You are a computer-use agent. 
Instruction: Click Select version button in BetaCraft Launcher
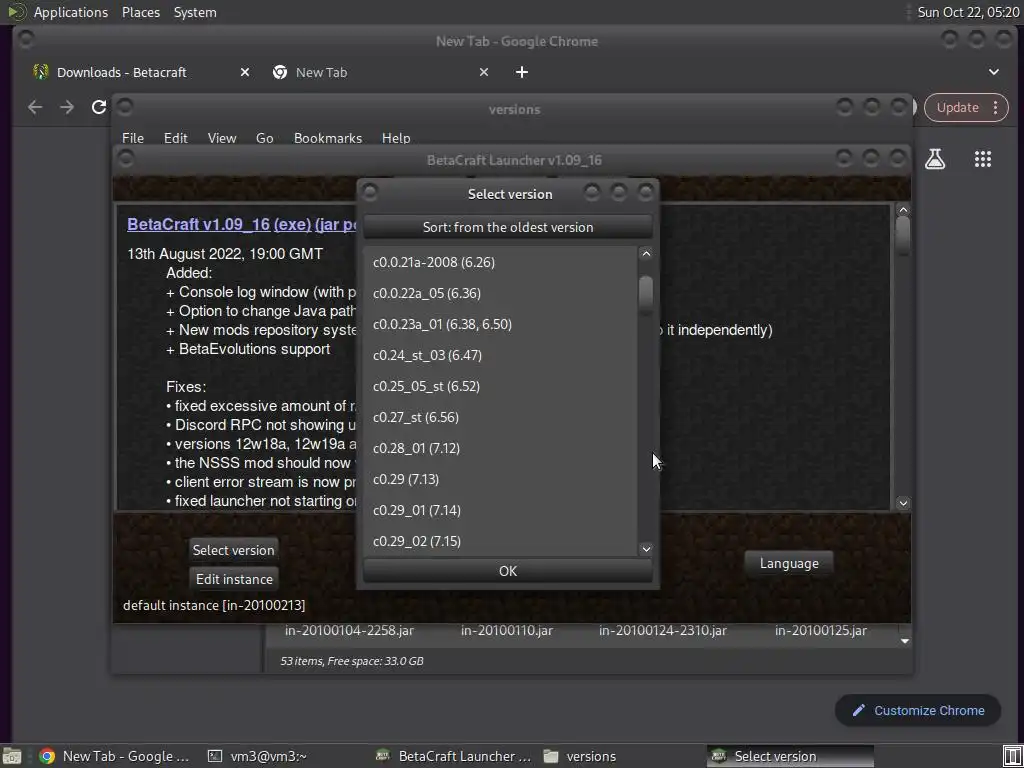(233, 550)
